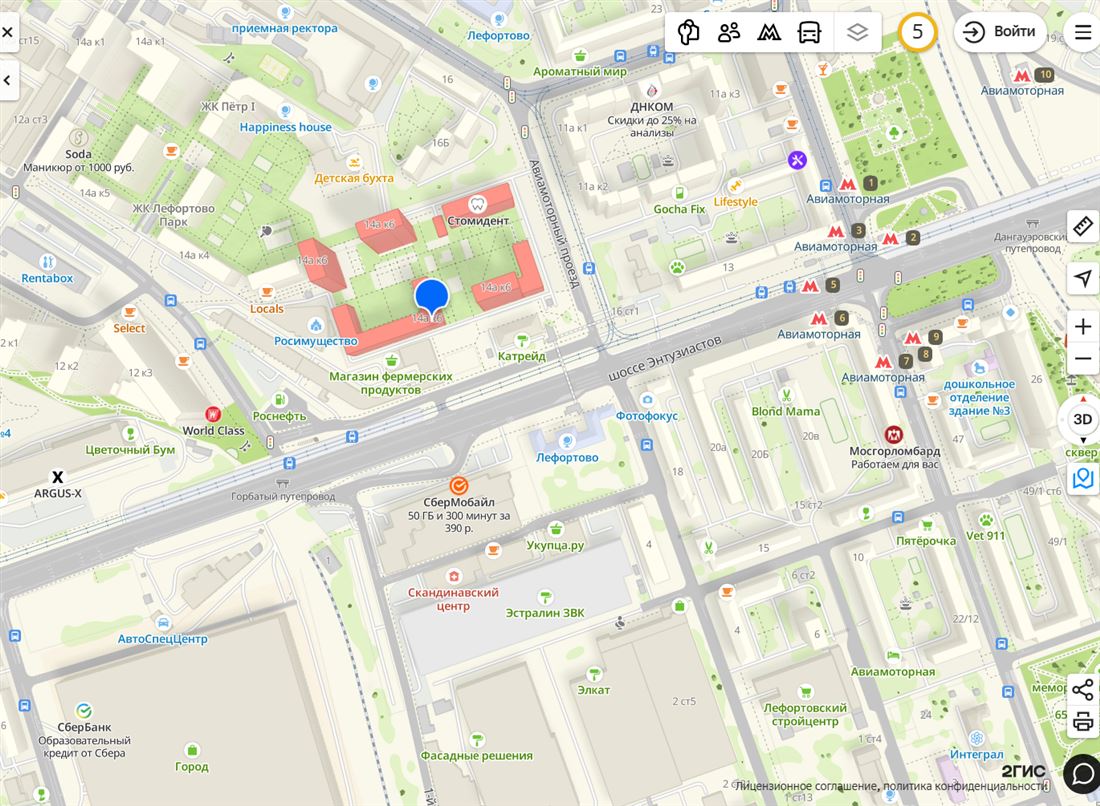Show the friends-on-map people icon
Image resolution: width=1100 pixels, height=806 pixels.
pyautogui.click(x=729, y=32)
